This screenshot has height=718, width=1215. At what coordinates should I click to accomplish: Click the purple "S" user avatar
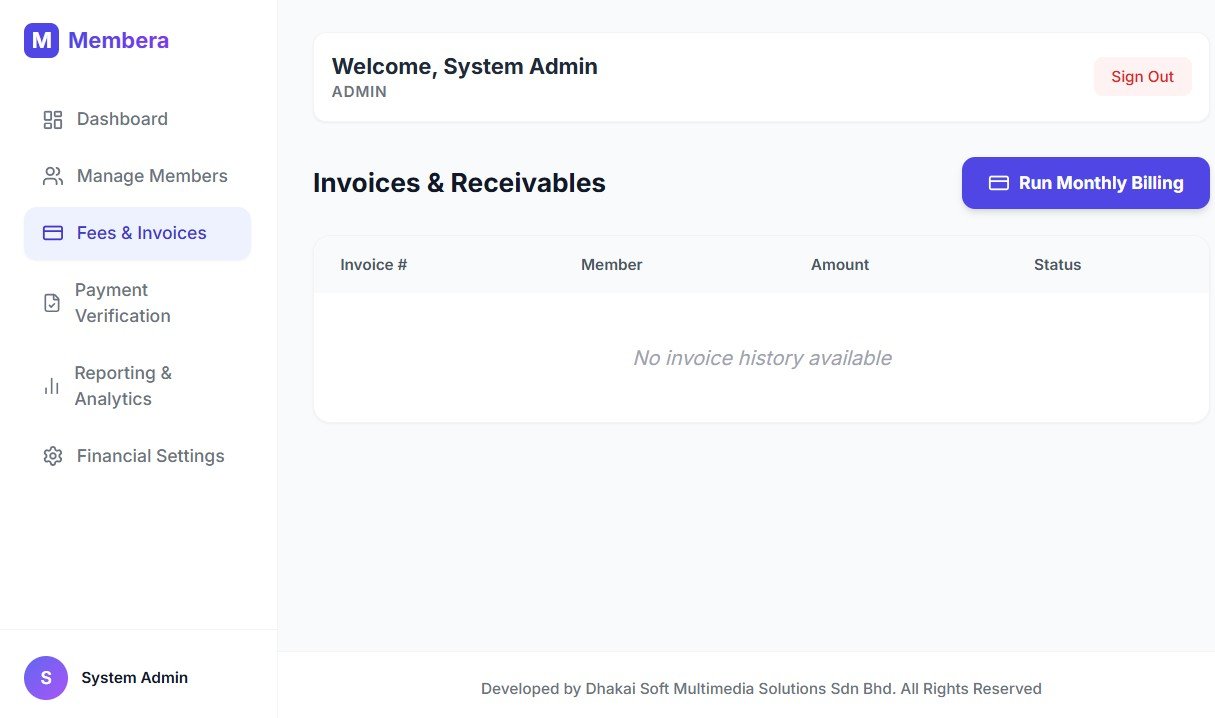tap(46, 678)
